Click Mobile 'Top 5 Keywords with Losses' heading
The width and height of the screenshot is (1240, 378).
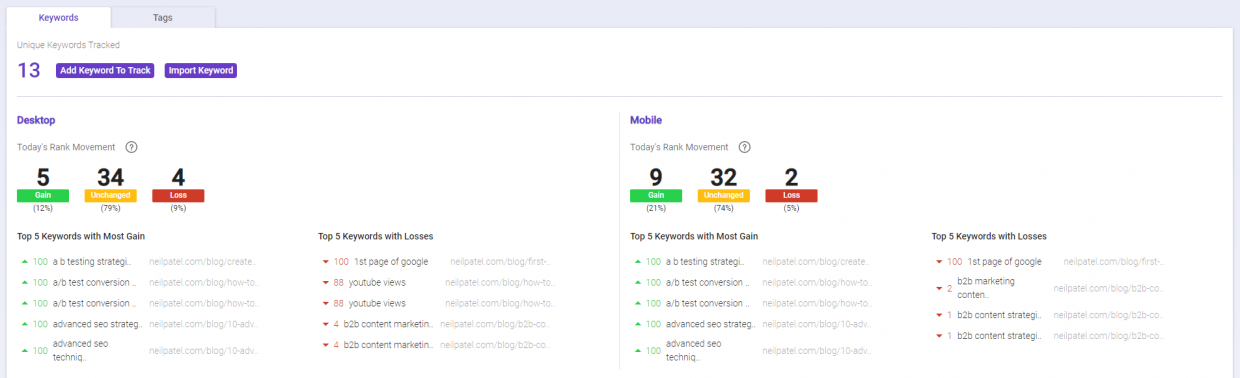pyautogui.click(x=989, y=237)
